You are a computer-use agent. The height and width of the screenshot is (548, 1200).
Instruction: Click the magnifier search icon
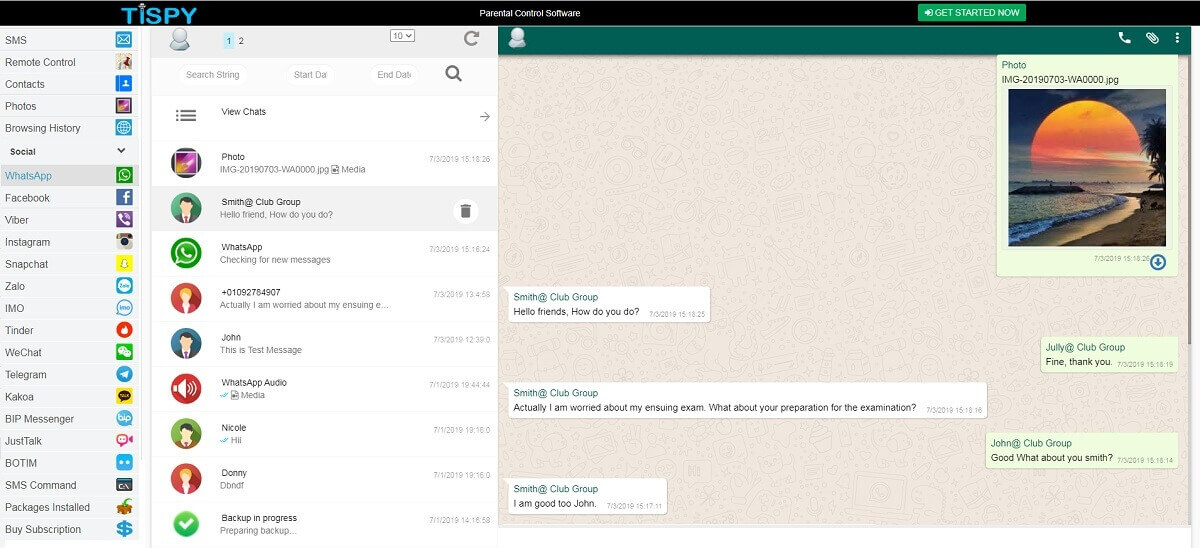(x=453, y=74)
